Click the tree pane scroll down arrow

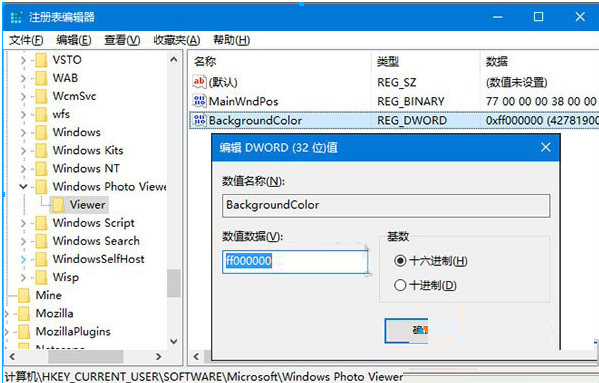tap(173, 341)
